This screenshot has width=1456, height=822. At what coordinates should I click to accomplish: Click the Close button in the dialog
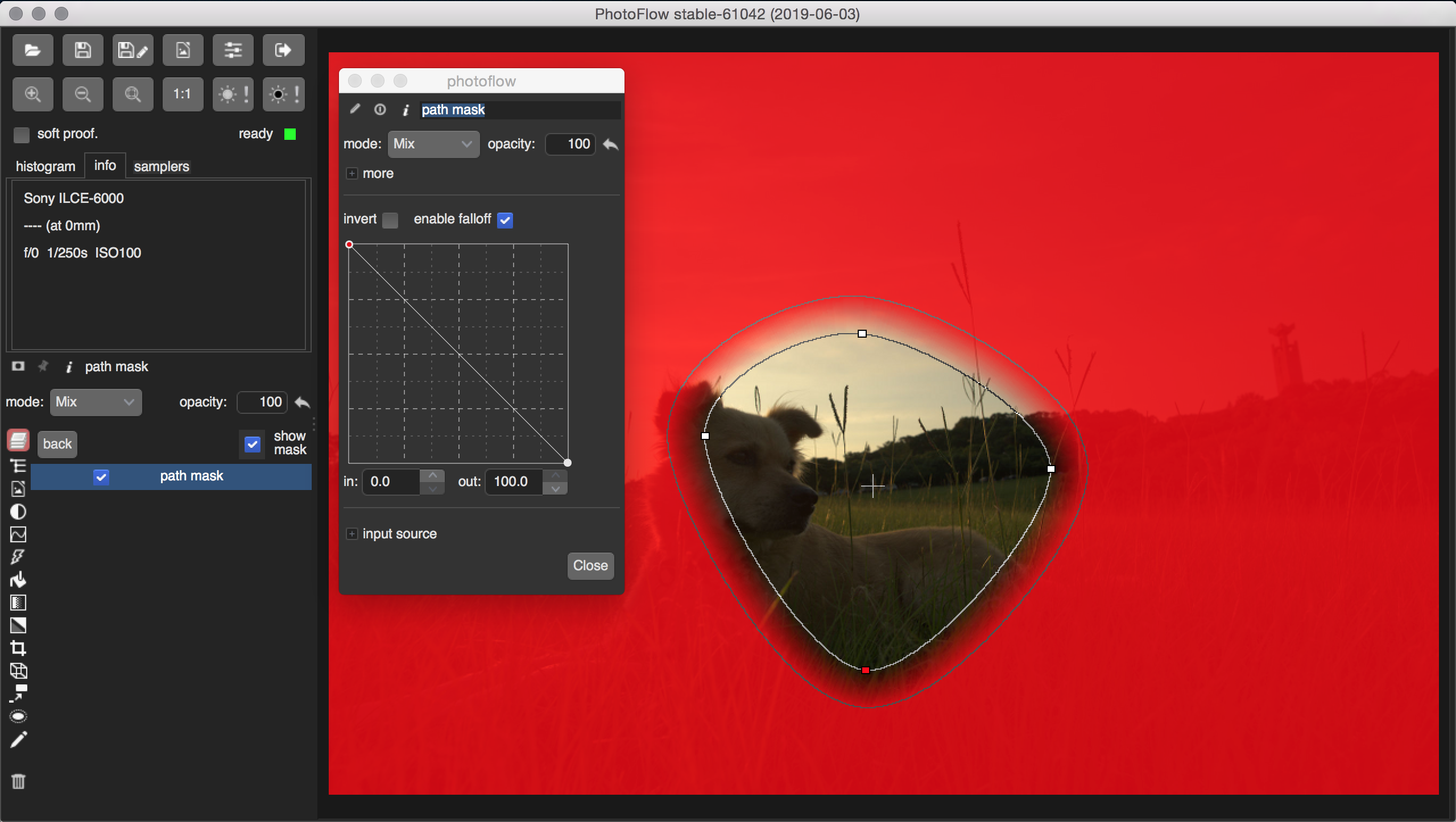click(x=590, y=566)
